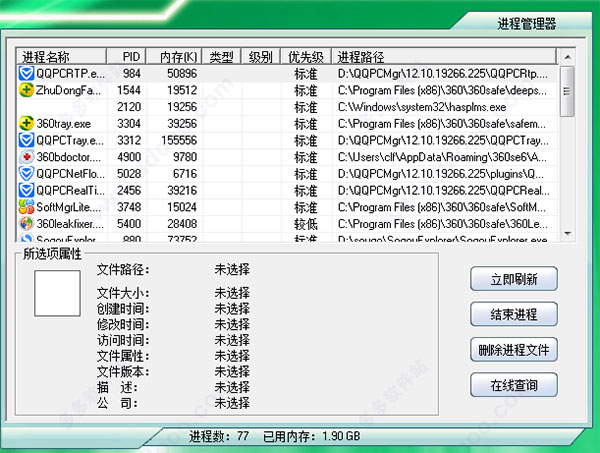This screenshot has height=453, width=600.
Task: Click the SoftMgrLite colorful icon
Action: pos(26,207)
